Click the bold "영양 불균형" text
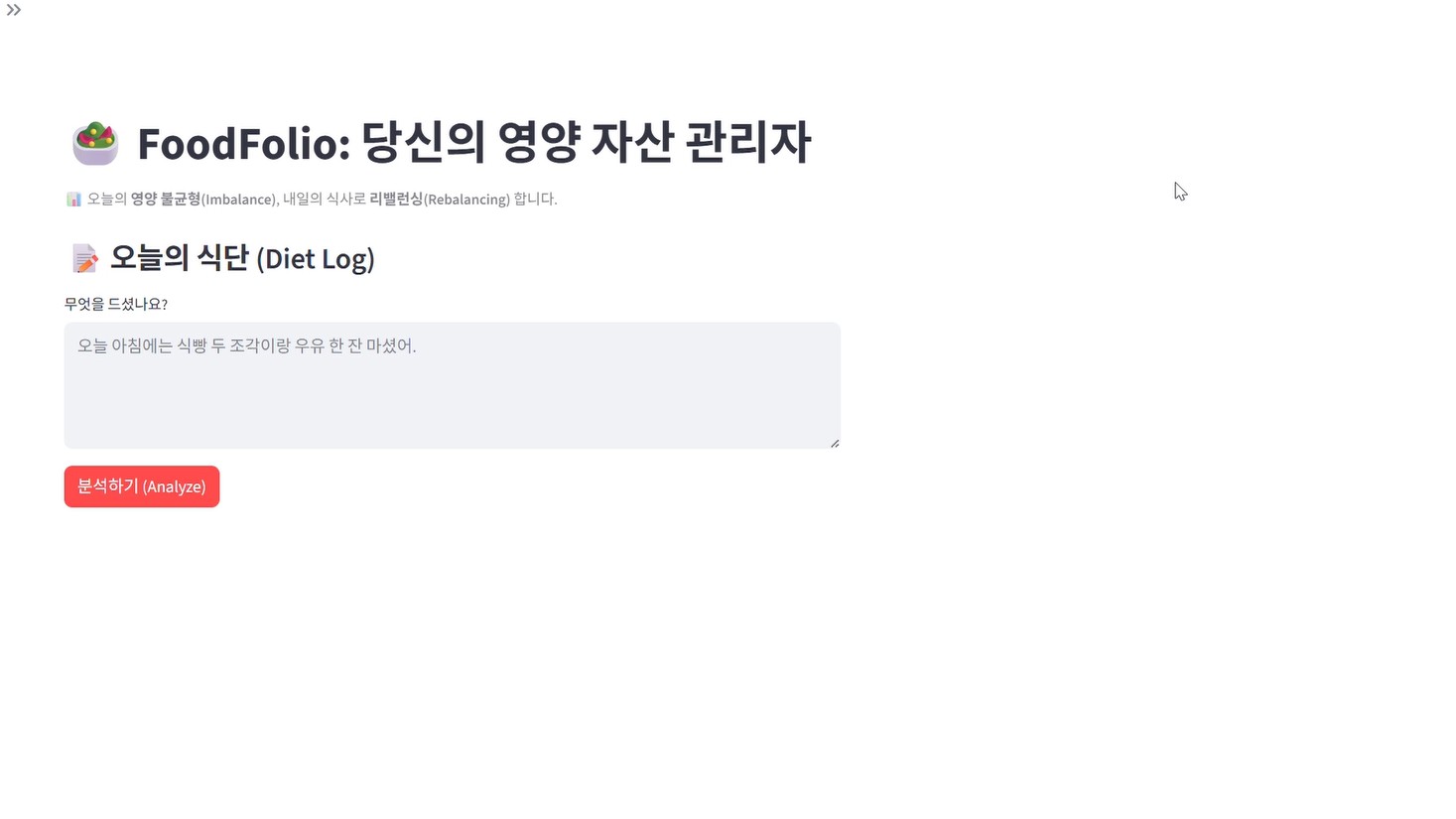 tap(166, 200)
